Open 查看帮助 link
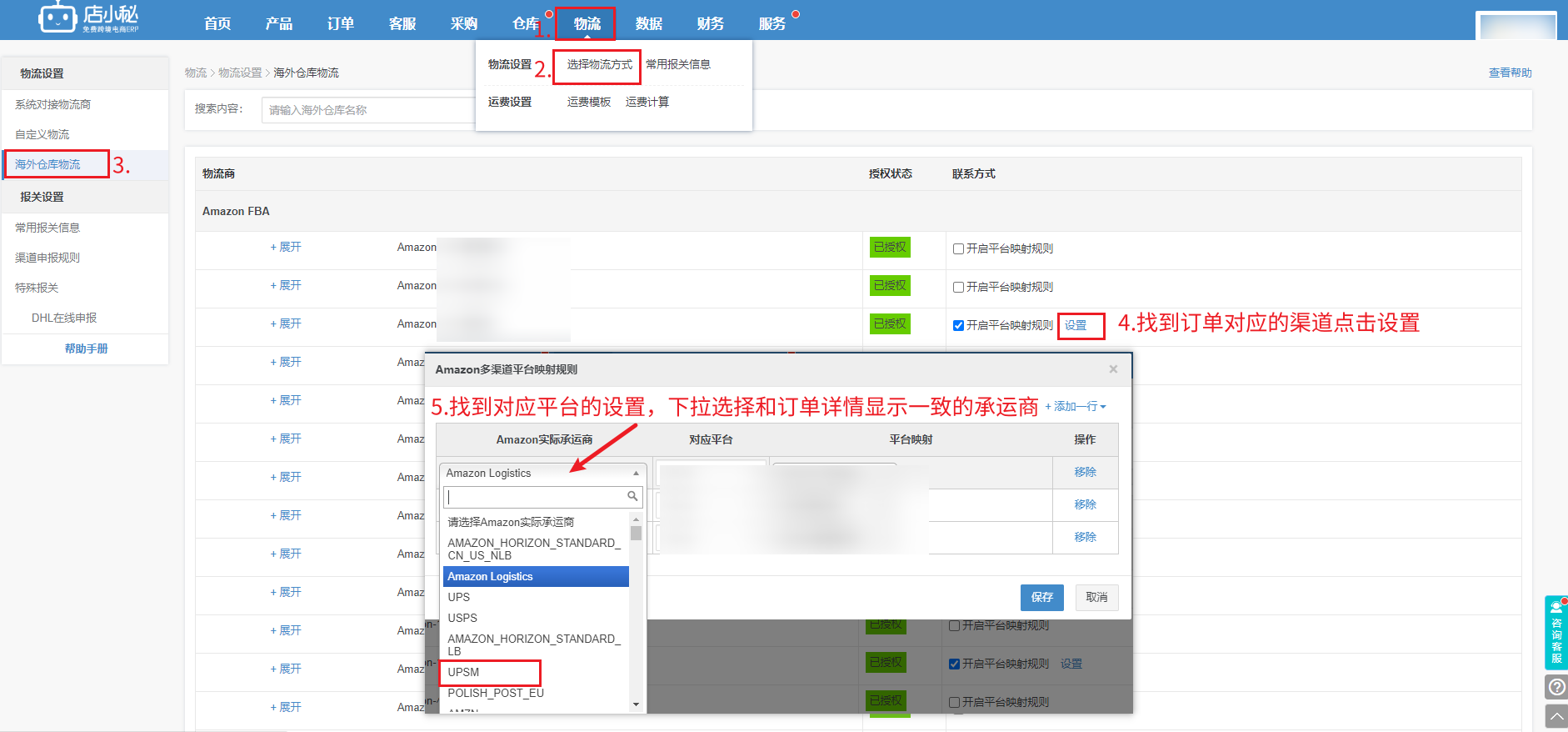 pyautogui.click(x=1510, y=73)
